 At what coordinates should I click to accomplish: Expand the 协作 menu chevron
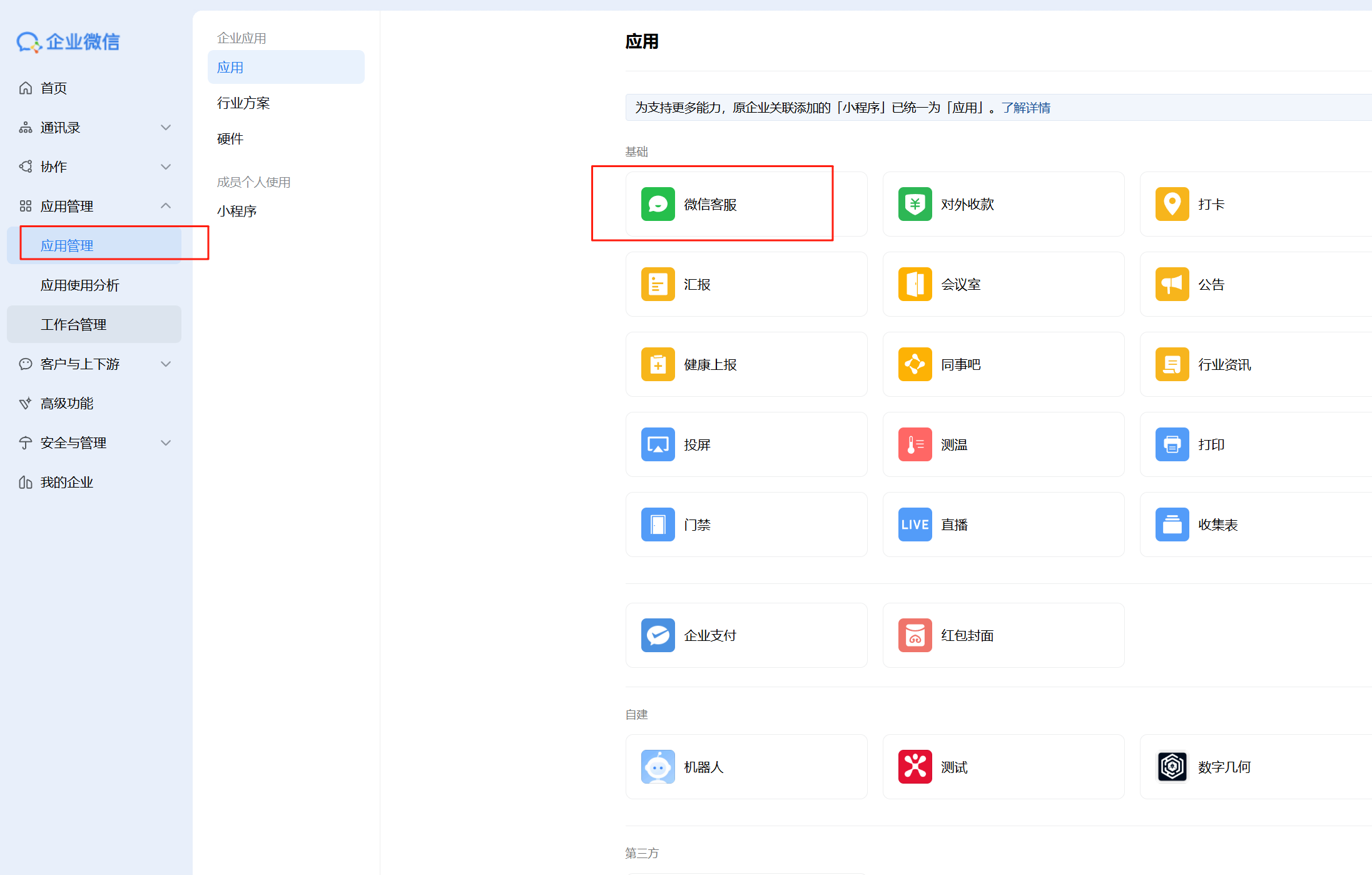click(166, 167)
